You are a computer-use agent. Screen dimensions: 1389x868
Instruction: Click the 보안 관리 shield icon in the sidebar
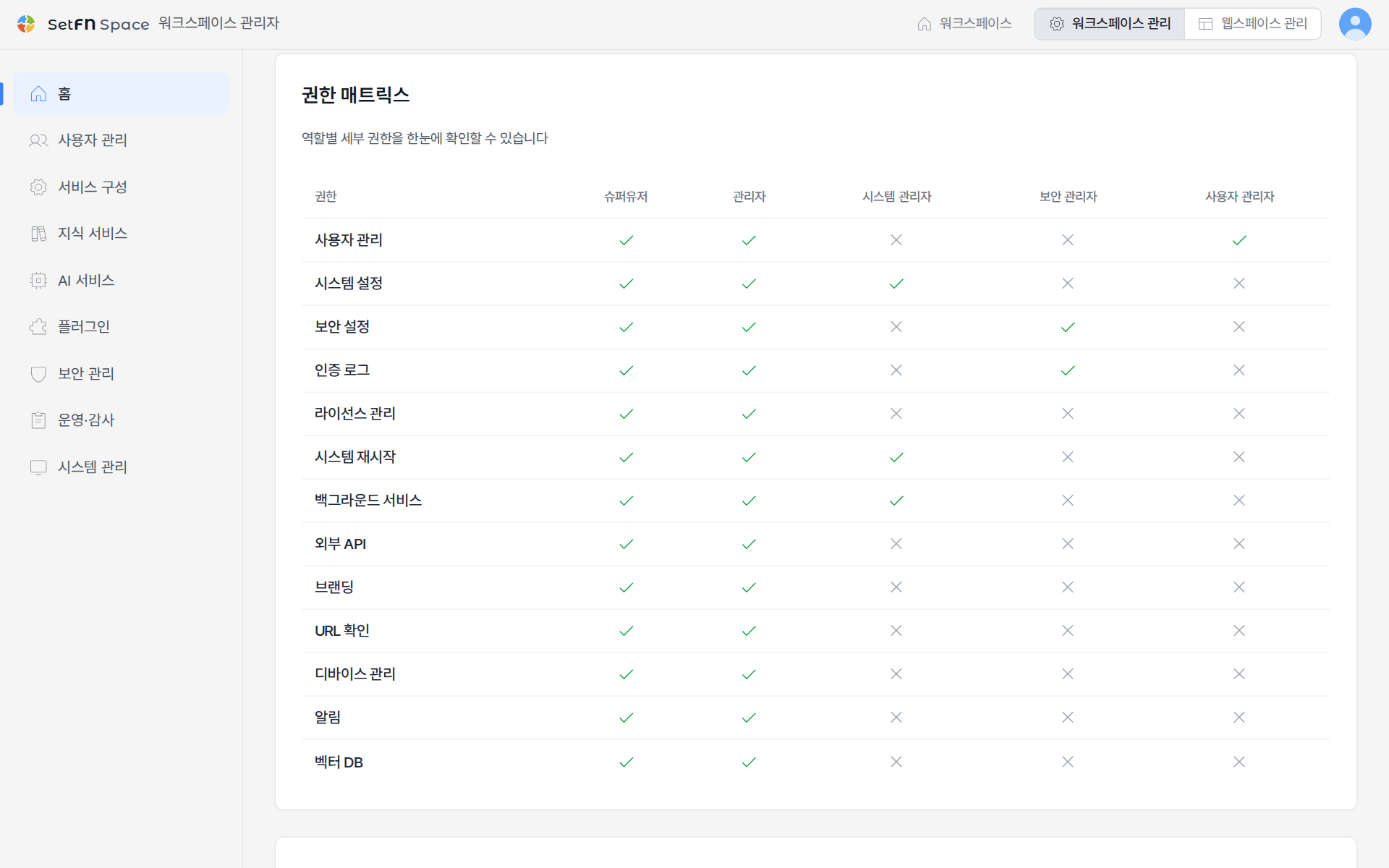point(38,374)
